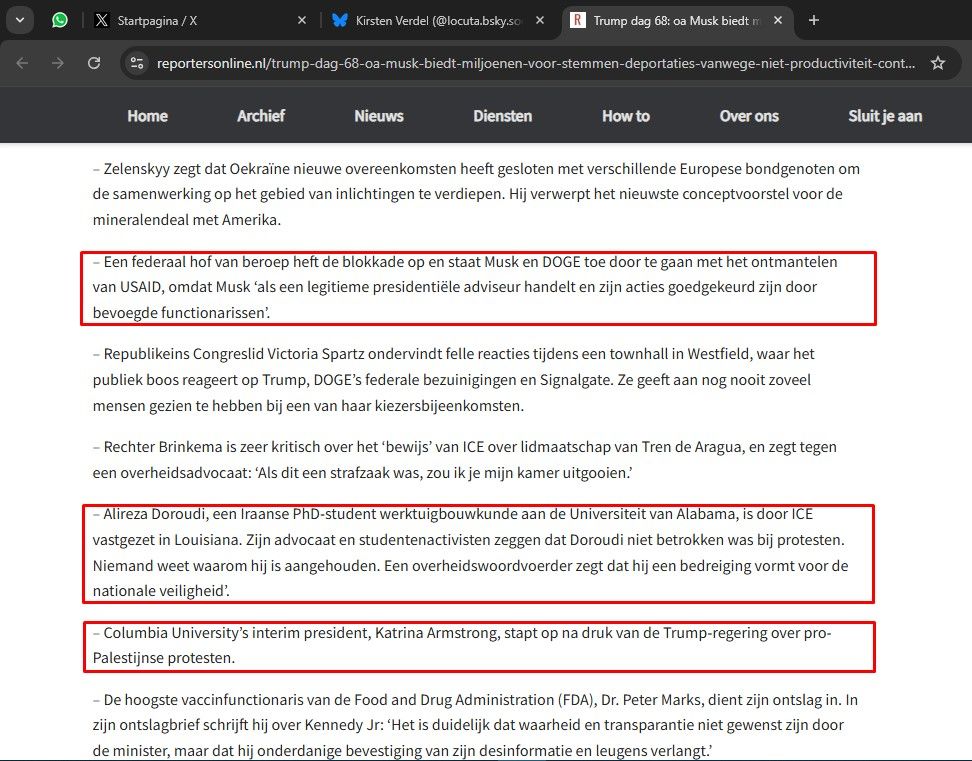Bookmark this page with the star icon
The height and width of the screenshot is (761, 972).
938,63
